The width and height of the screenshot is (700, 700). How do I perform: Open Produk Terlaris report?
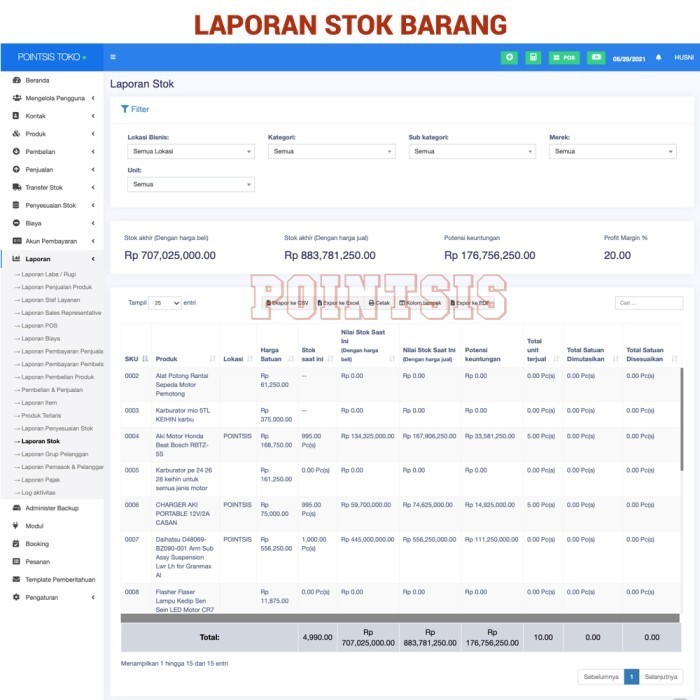pos(41,416)
